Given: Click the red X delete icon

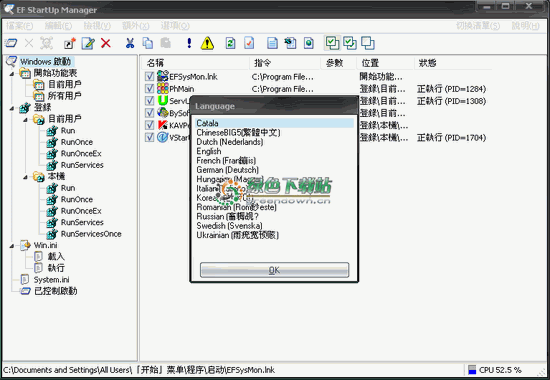Looking at the screenshot, I should click(x=106, y=43).
